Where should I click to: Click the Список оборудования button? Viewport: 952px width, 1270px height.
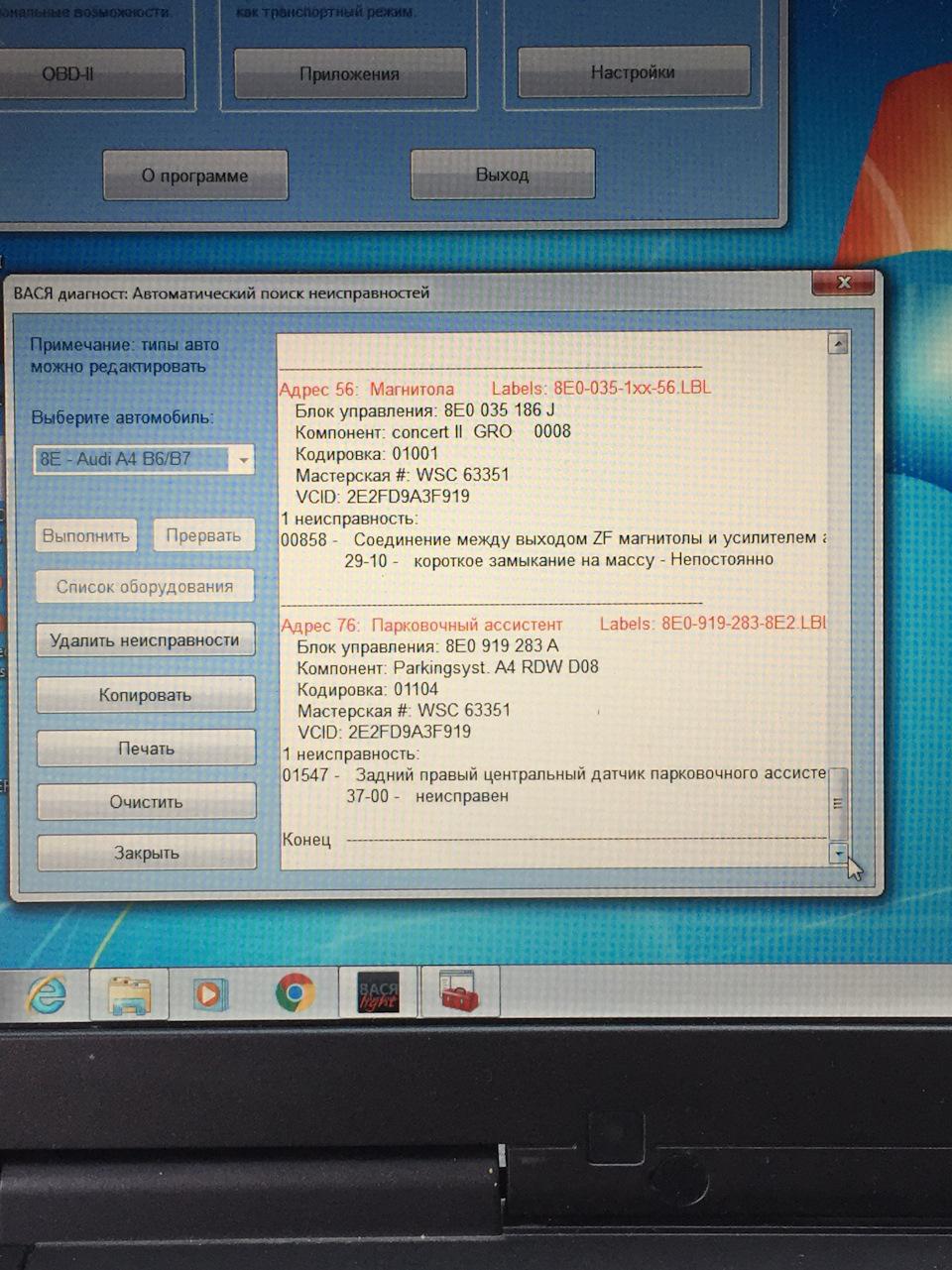pyautogui.click(x=145, y=586)
